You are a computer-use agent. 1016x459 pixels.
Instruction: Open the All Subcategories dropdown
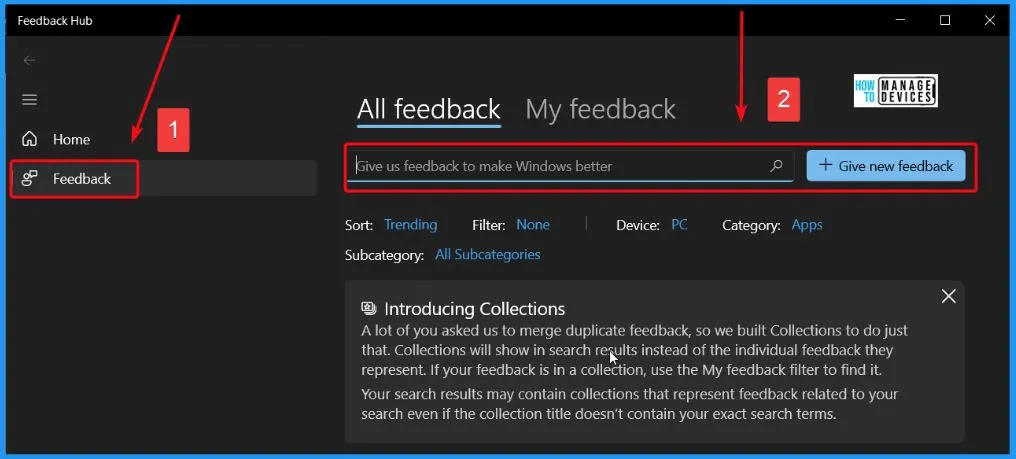[x=488, y=255]
